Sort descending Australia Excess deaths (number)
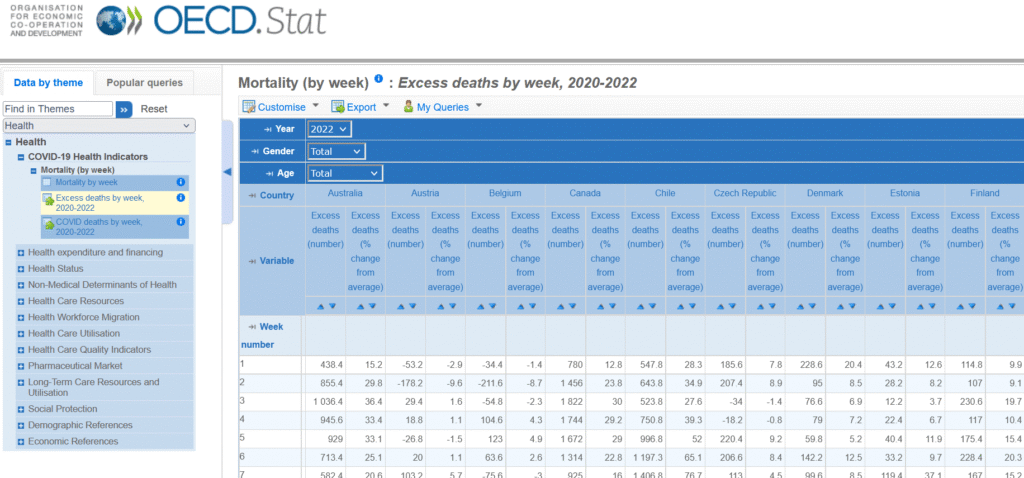Screen dimensions: 1024x478 pos(332,306)
